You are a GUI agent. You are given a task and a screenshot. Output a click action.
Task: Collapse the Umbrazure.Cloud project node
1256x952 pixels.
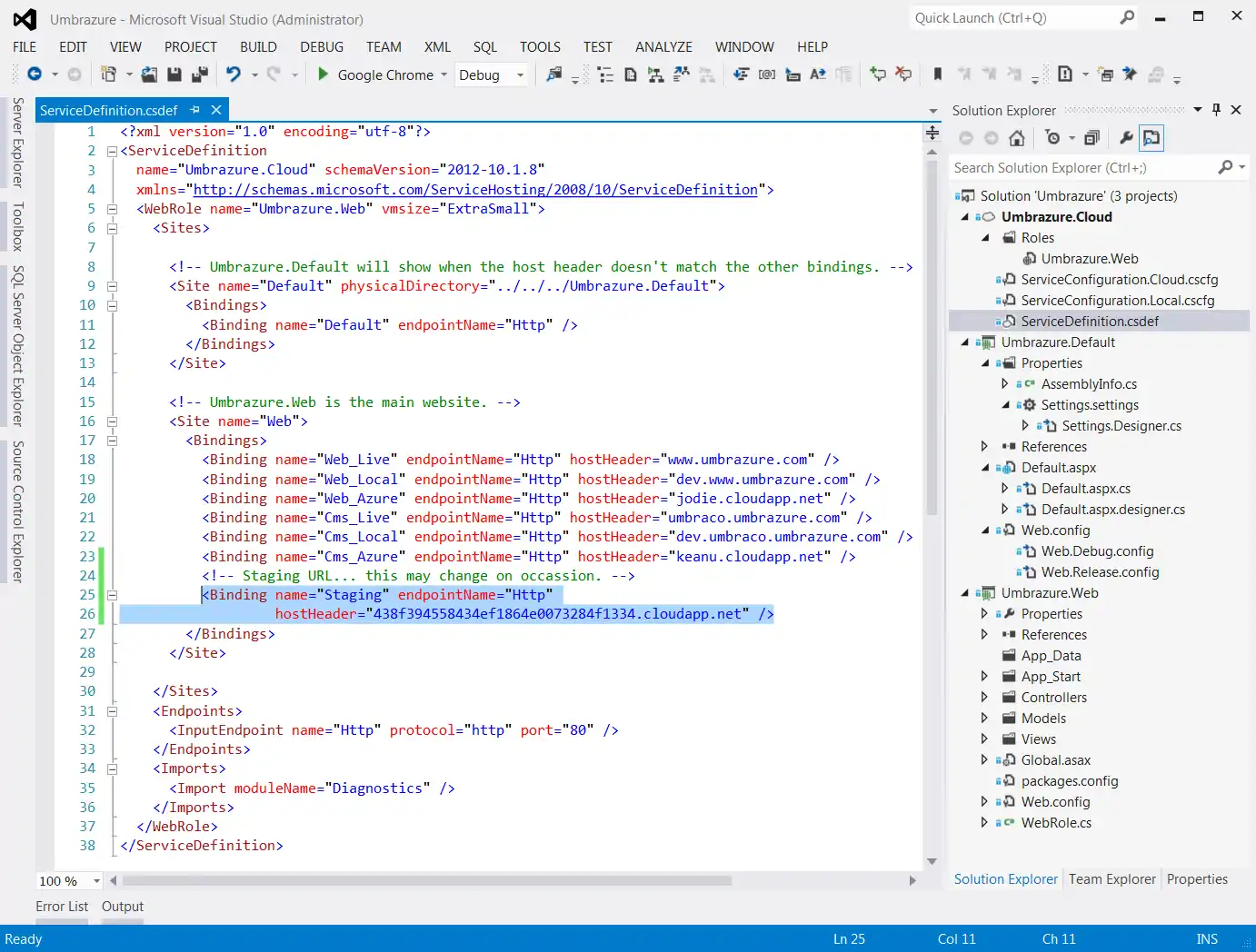pos(965,216)
